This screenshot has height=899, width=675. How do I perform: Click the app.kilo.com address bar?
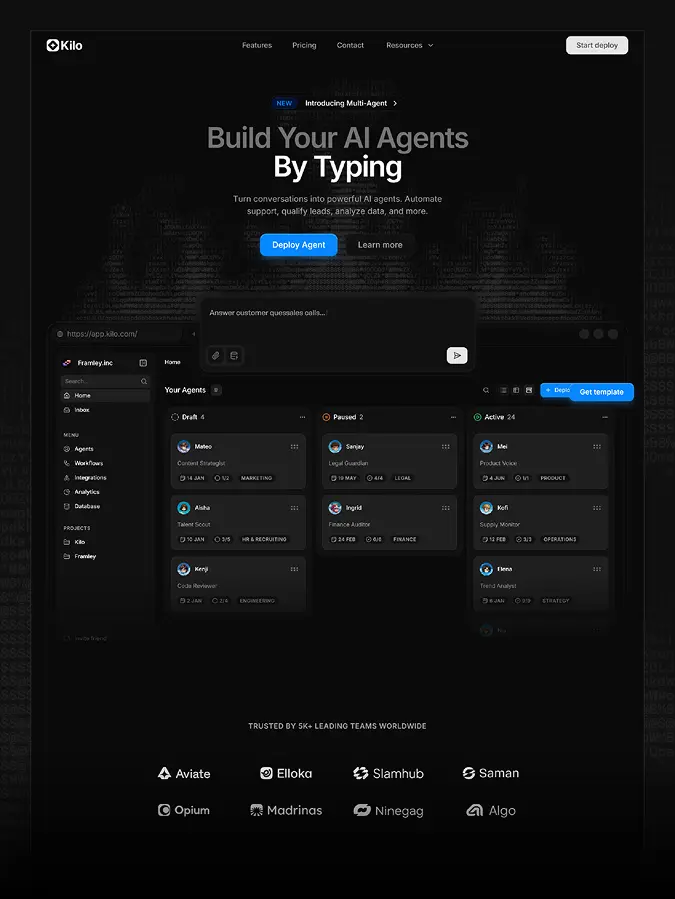point(118,334)
